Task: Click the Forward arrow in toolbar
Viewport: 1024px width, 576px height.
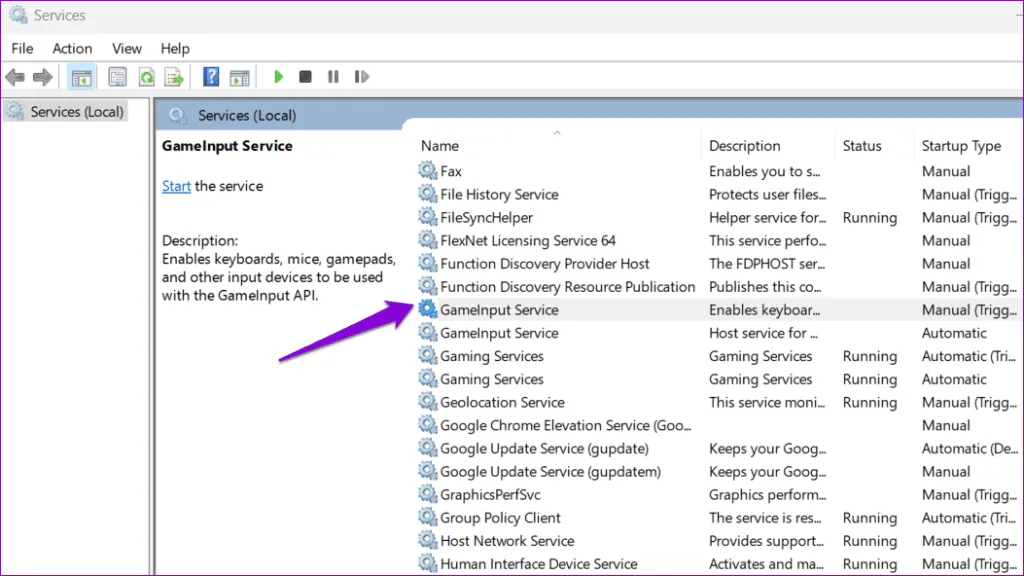Action: click(x=42, y=77)
